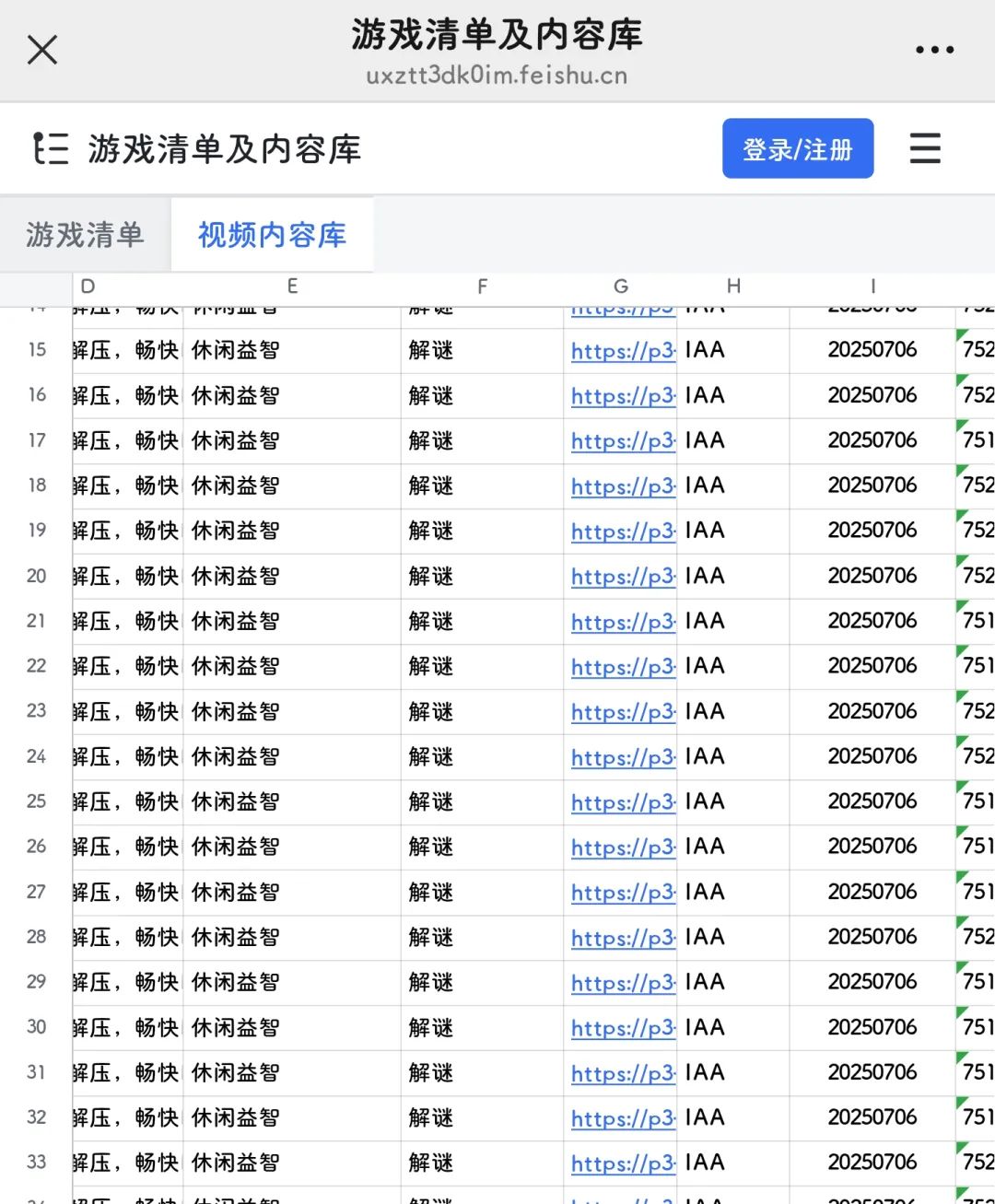Select the 解压，畅快 cell in row 29
The width and height of the screenshot is (995, 1204).
point(128,982)
